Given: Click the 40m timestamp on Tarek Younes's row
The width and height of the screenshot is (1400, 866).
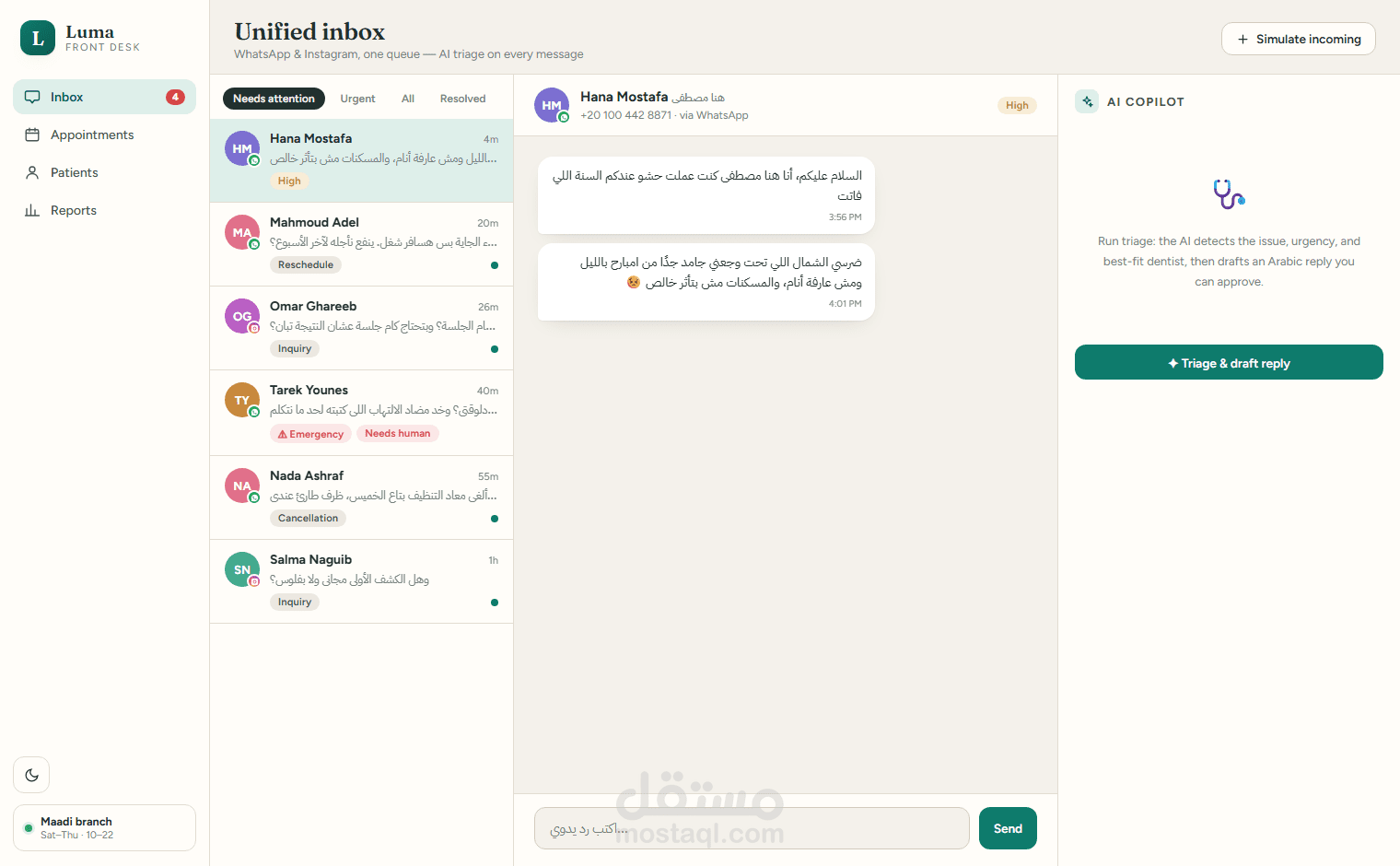Looking at the screenshot, I should pyautogui.click(x=487, y=391).
